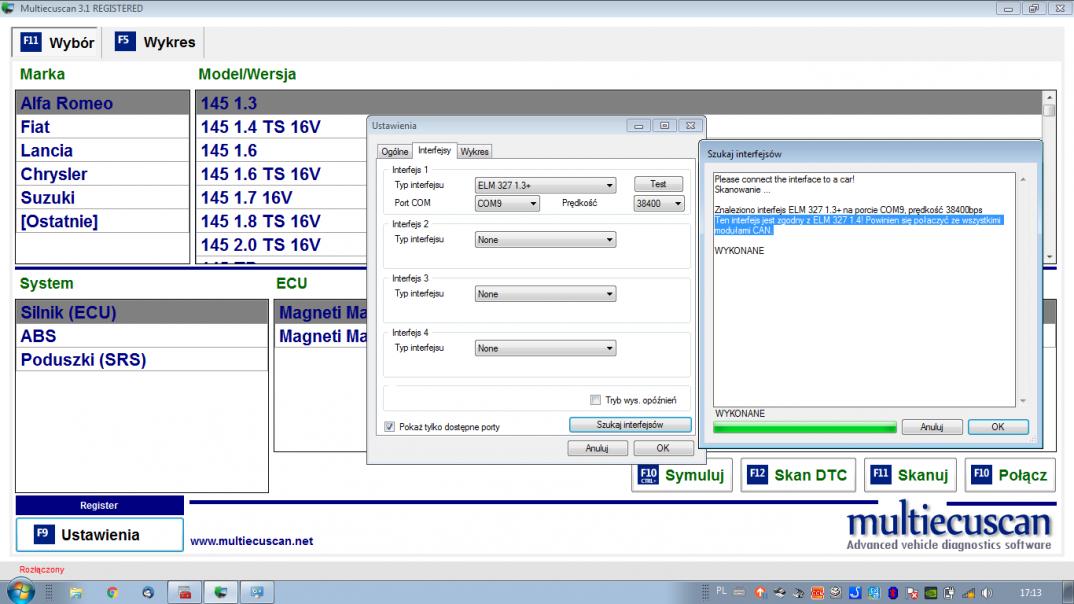
Task: Click the network signal tray icon
Action: [969, 592]
